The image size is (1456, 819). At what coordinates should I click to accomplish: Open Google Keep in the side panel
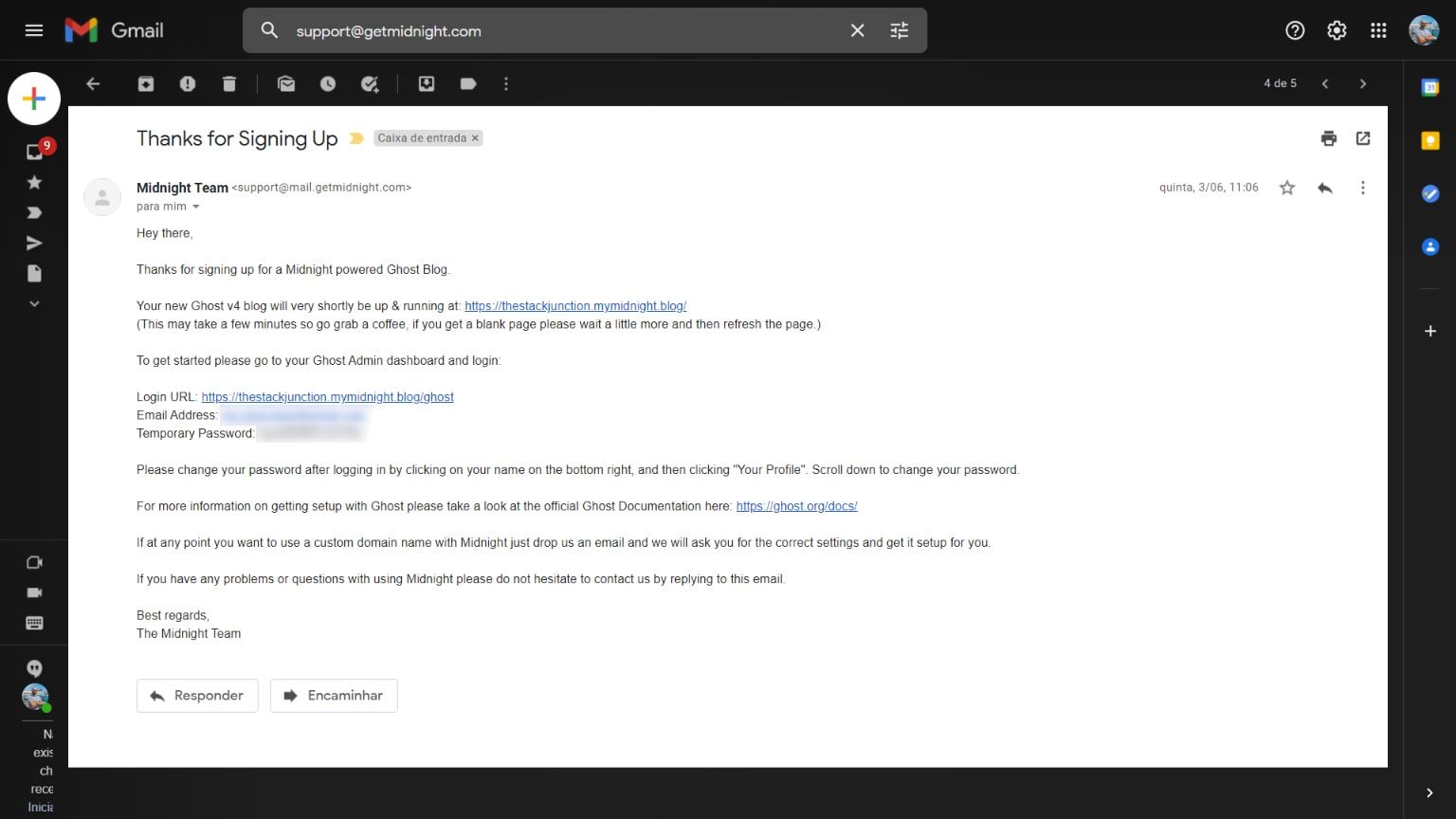point(1430,140)
